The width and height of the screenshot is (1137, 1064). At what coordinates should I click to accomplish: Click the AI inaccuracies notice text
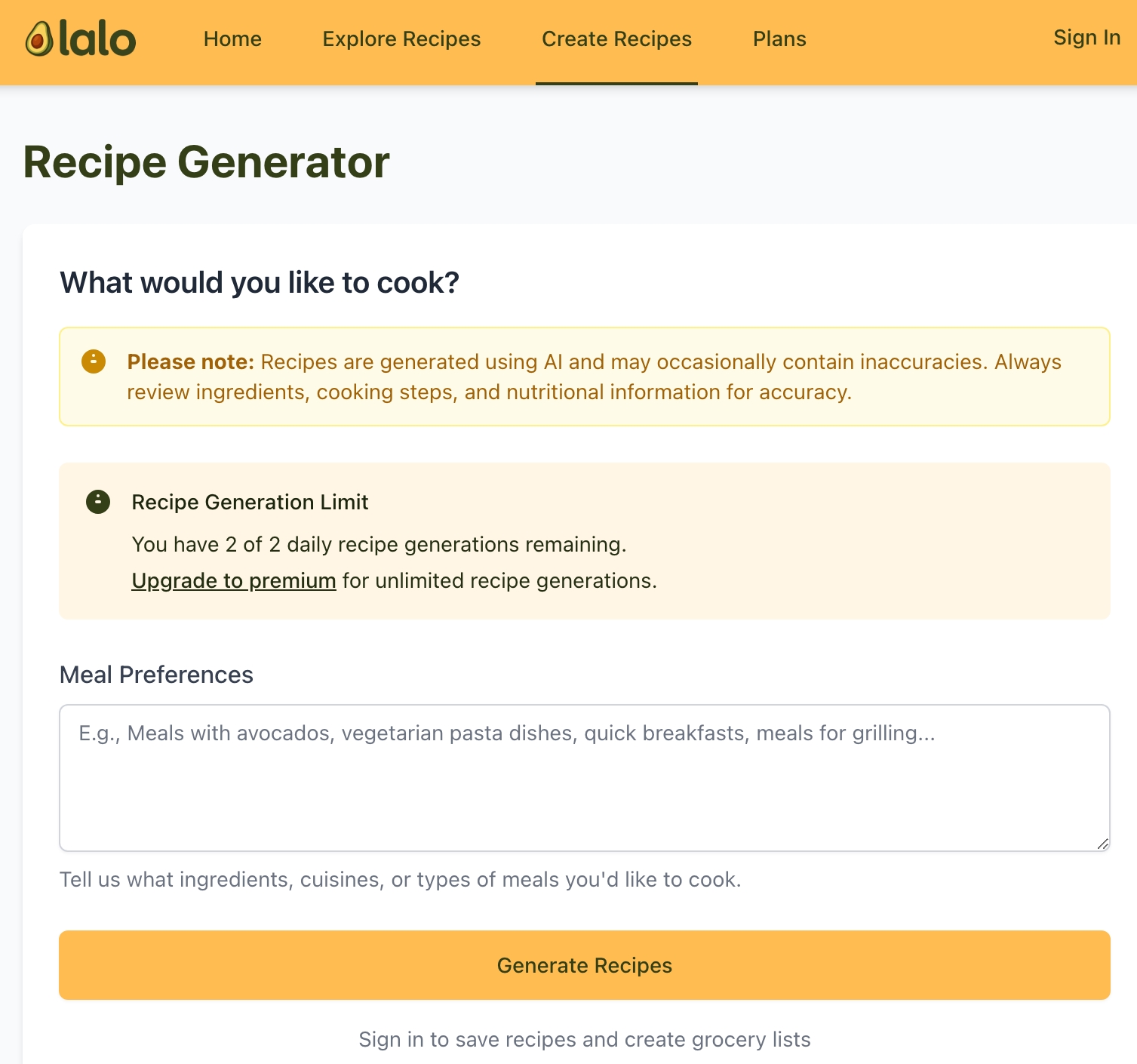point(593,377)
